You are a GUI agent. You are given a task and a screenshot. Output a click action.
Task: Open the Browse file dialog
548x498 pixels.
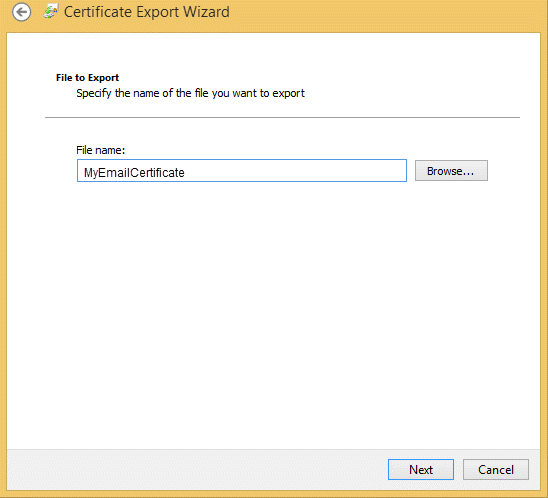point(451,171)
